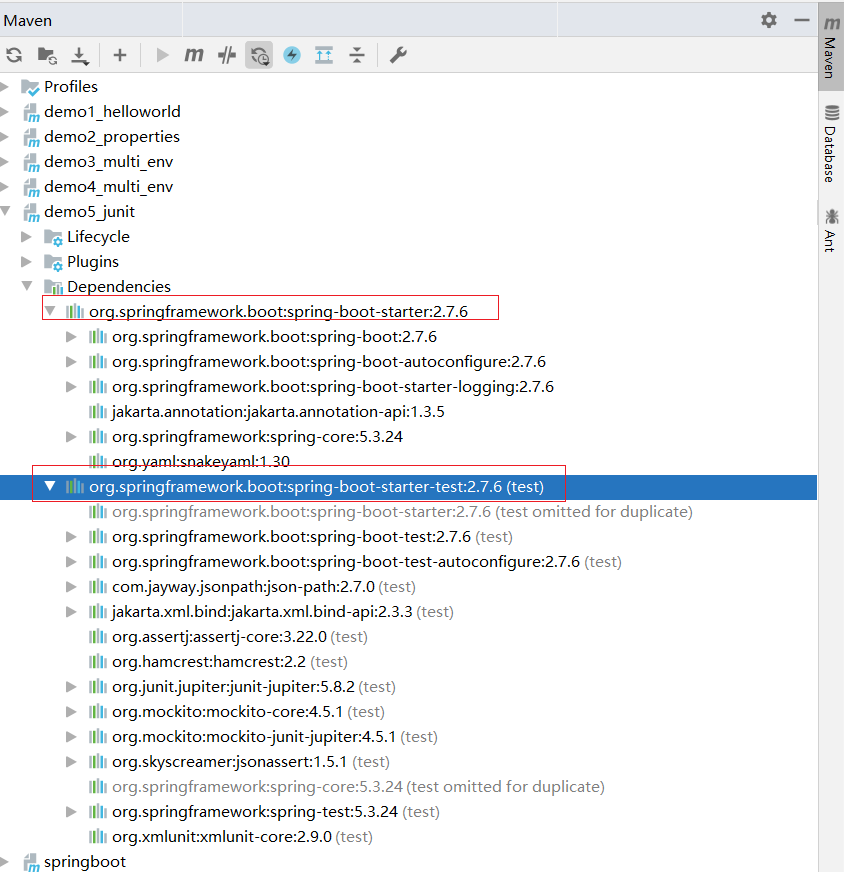The height and width of the screenshot is (872, 844).
Task: Open the Ant side tool tab
Action: pos(830,229)
